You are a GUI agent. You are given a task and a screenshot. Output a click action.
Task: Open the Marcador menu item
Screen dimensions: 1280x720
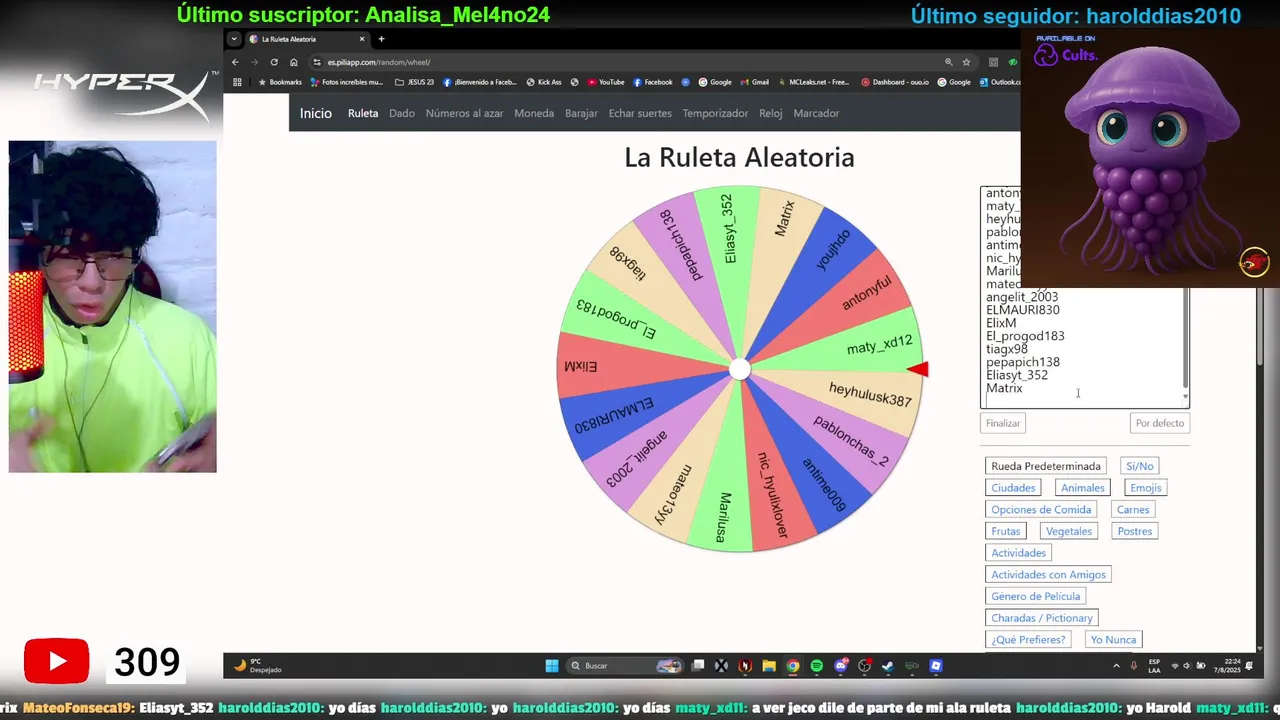point(816,113)
